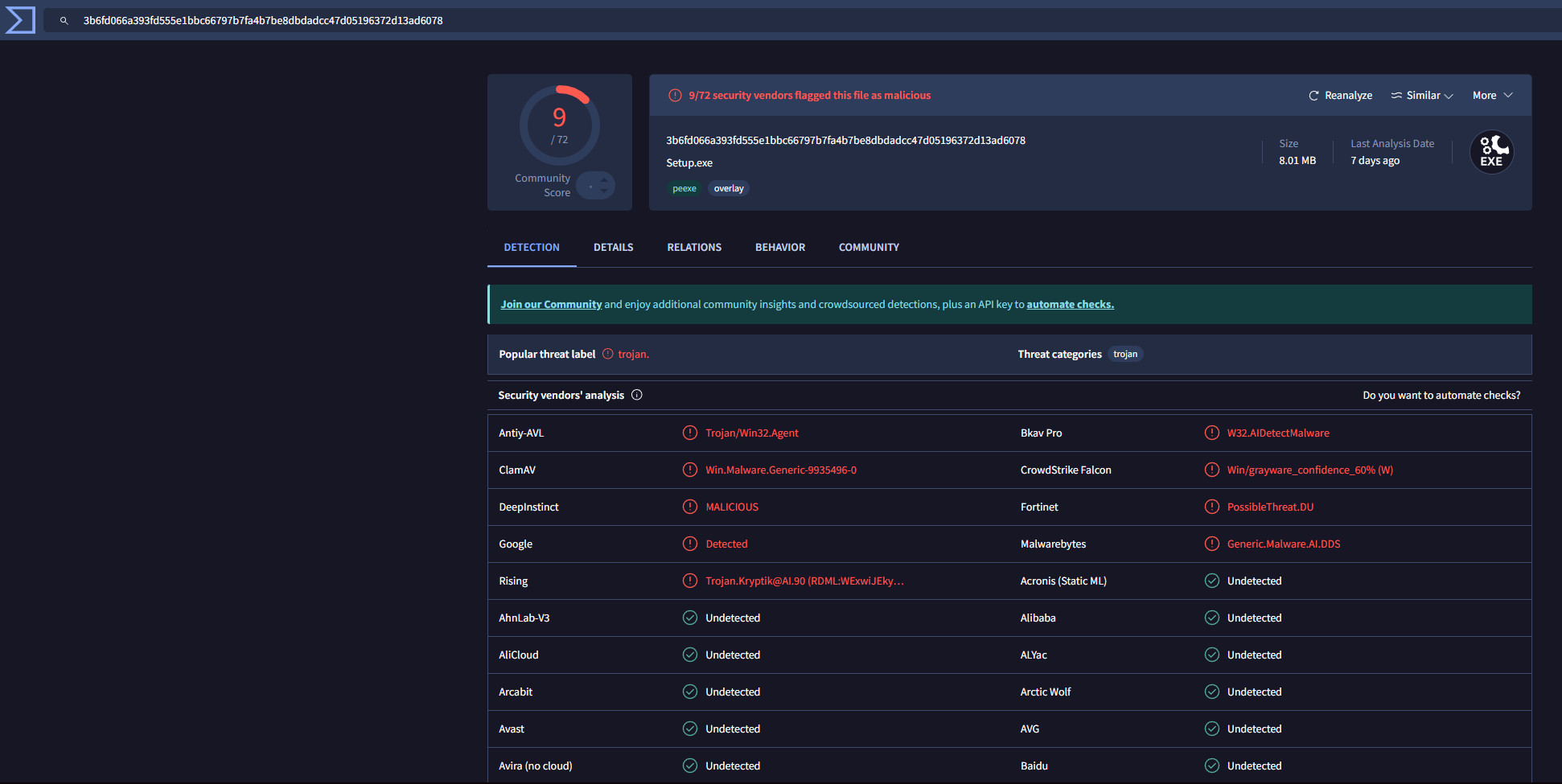
Task: Click AliCloud undetected checkmark icon
Action: (x=690, y=655)
